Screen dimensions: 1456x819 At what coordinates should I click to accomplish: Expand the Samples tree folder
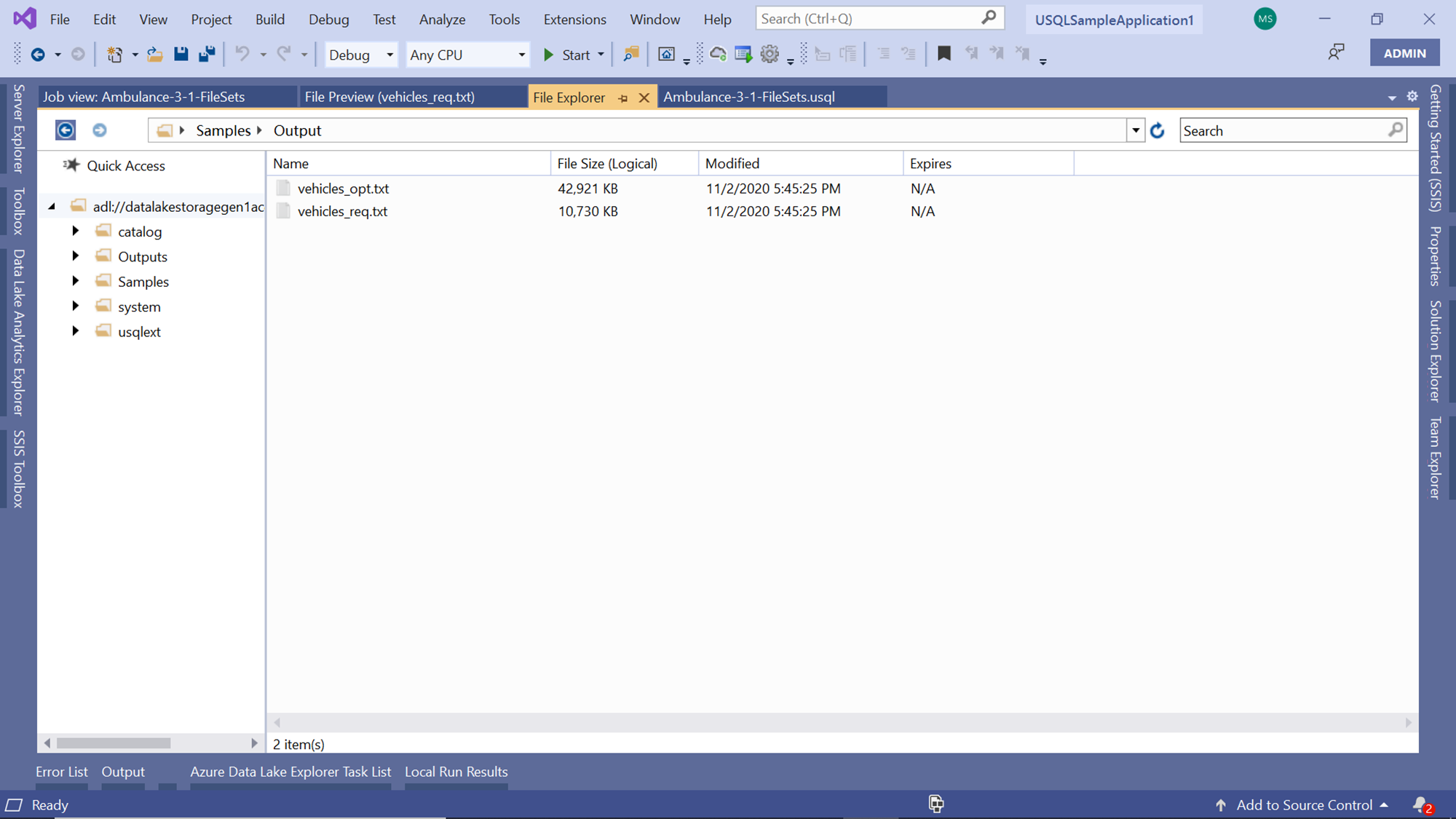[76, 281]
